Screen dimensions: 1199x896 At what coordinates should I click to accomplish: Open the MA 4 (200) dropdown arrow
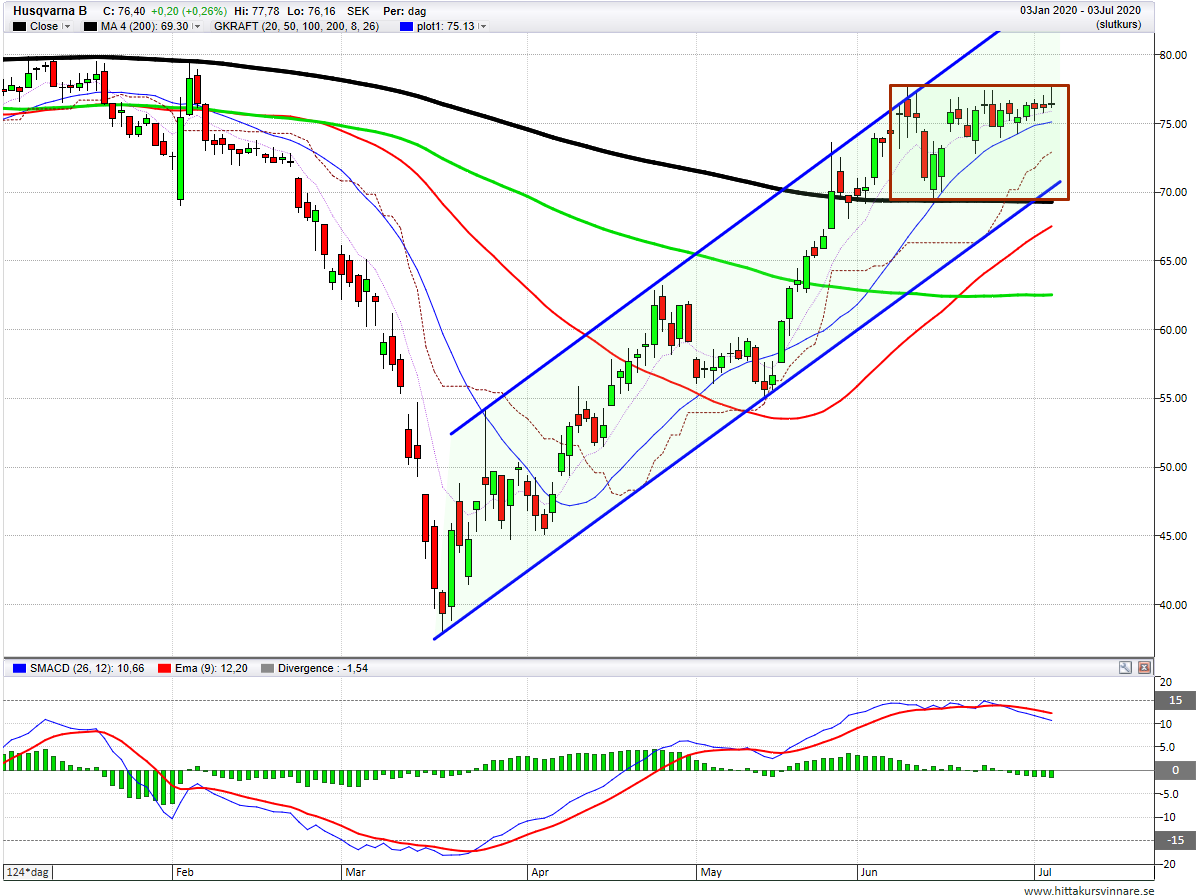point(197,26)
